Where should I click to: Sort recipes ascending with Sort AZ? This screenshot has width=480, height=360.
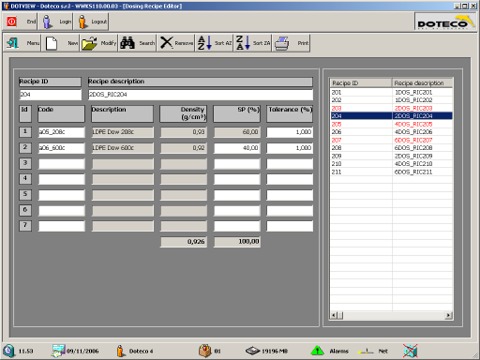(205, 43)
